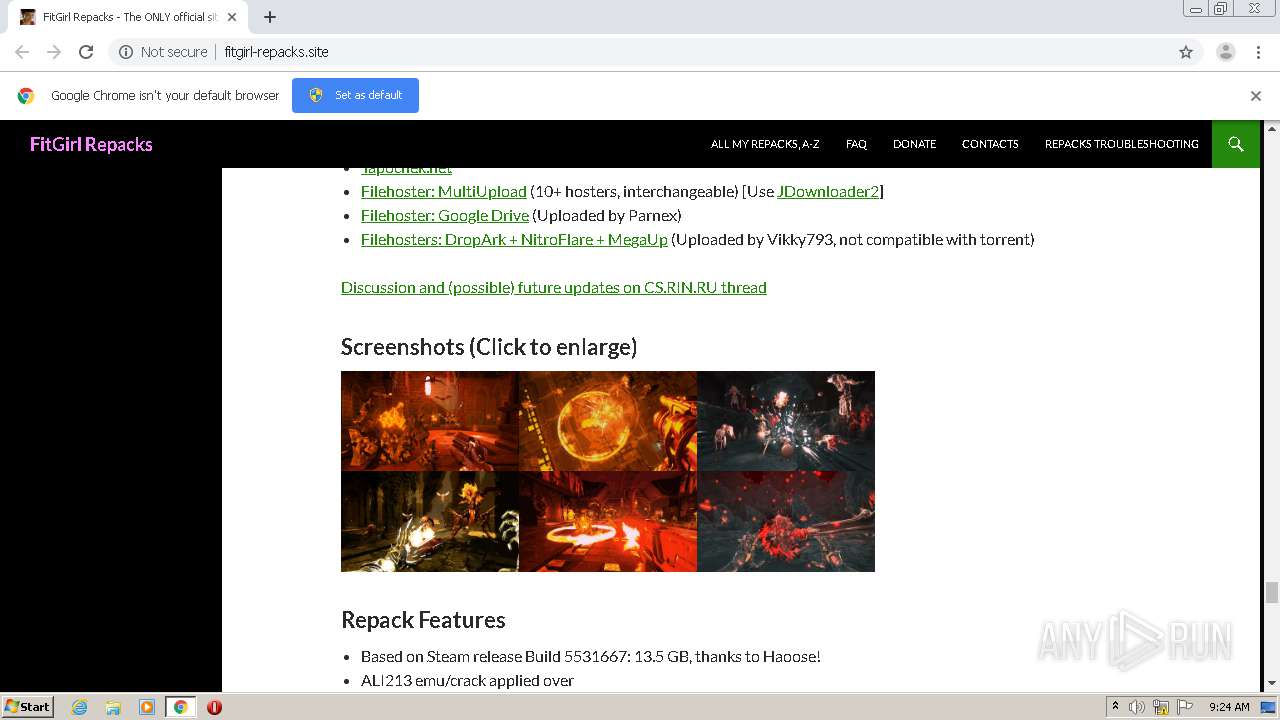Open the DropArk + NitroFlare + MegaUp link
Viewport: 1280px width, 720px height.
pyautogui.click(x=514, y=239)
